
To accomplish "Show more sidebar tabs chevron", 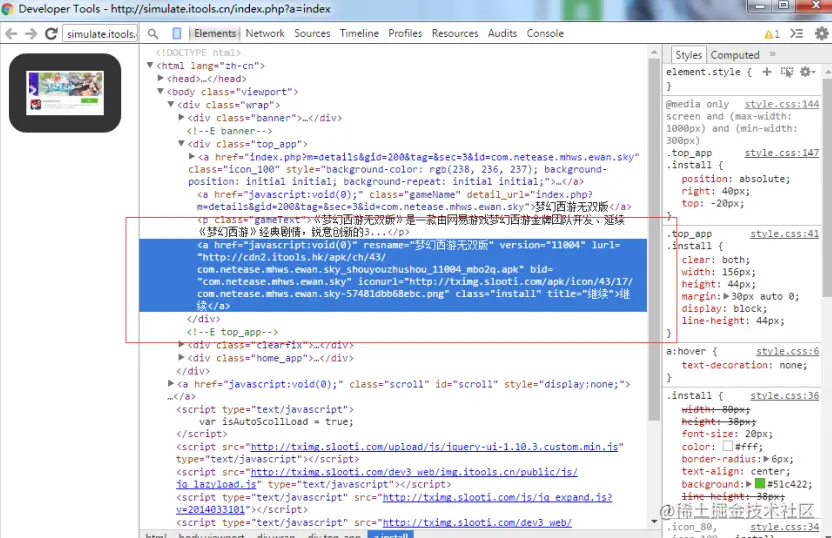I will [773, 54].
